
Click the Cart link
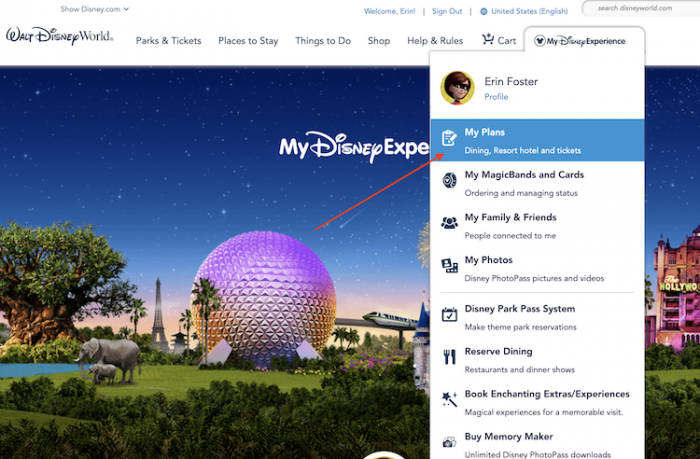pos(506,41)
